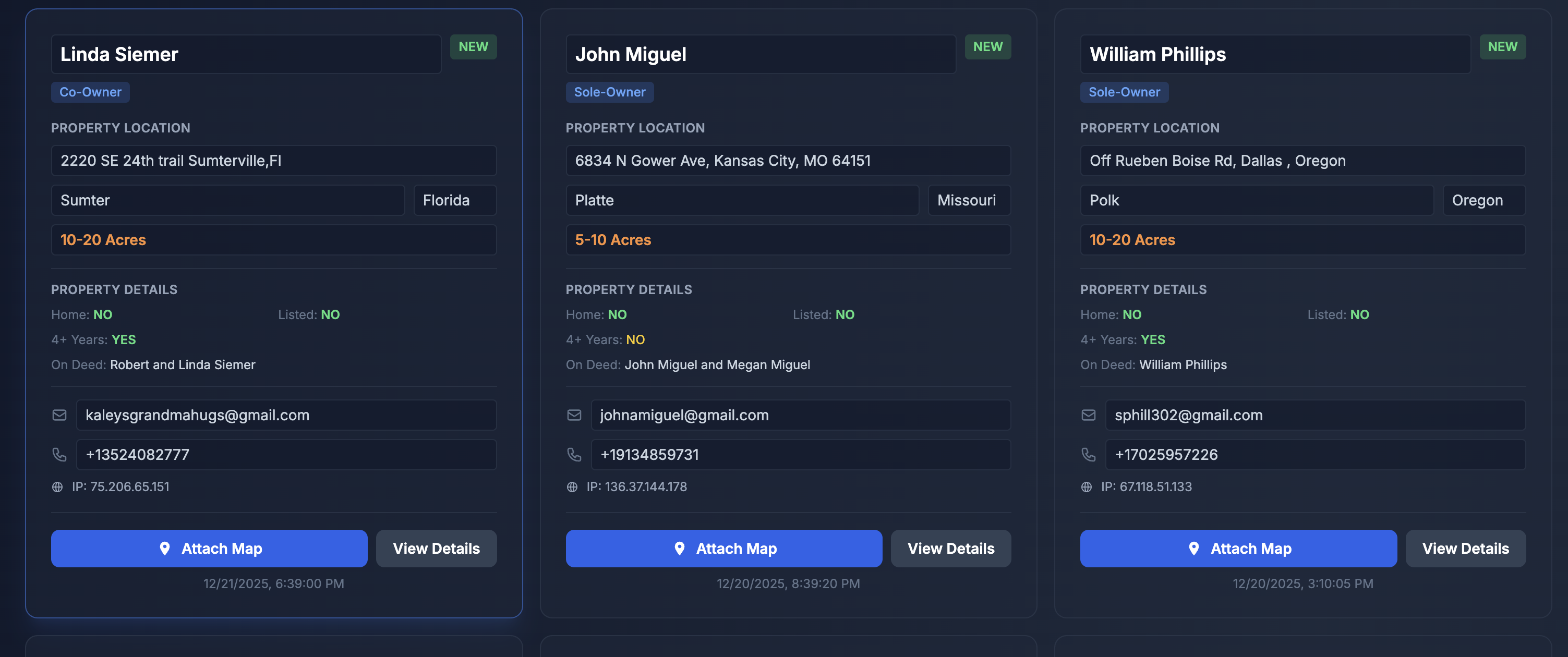This screenshot has width=1568, height=657.
Task: Open the Florida state selector on Linda's card
Action: pos(455,200)
